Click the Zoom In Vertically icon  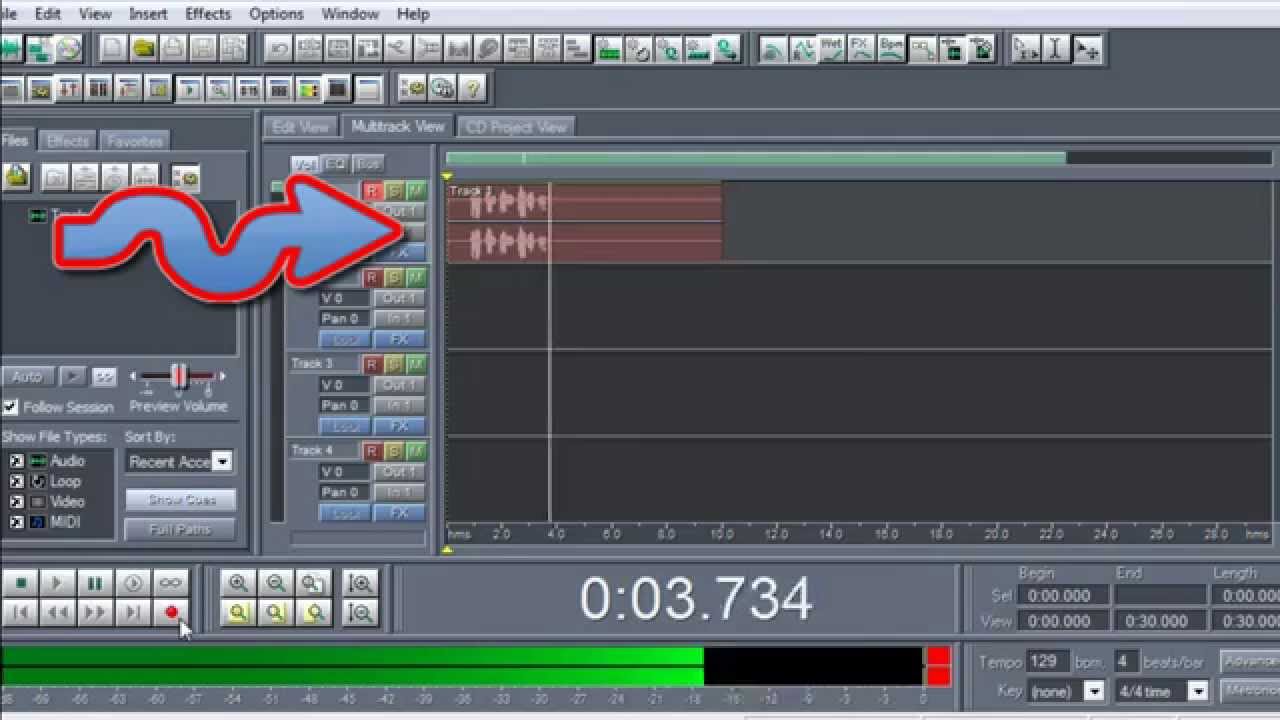click(x=360, y=583)
